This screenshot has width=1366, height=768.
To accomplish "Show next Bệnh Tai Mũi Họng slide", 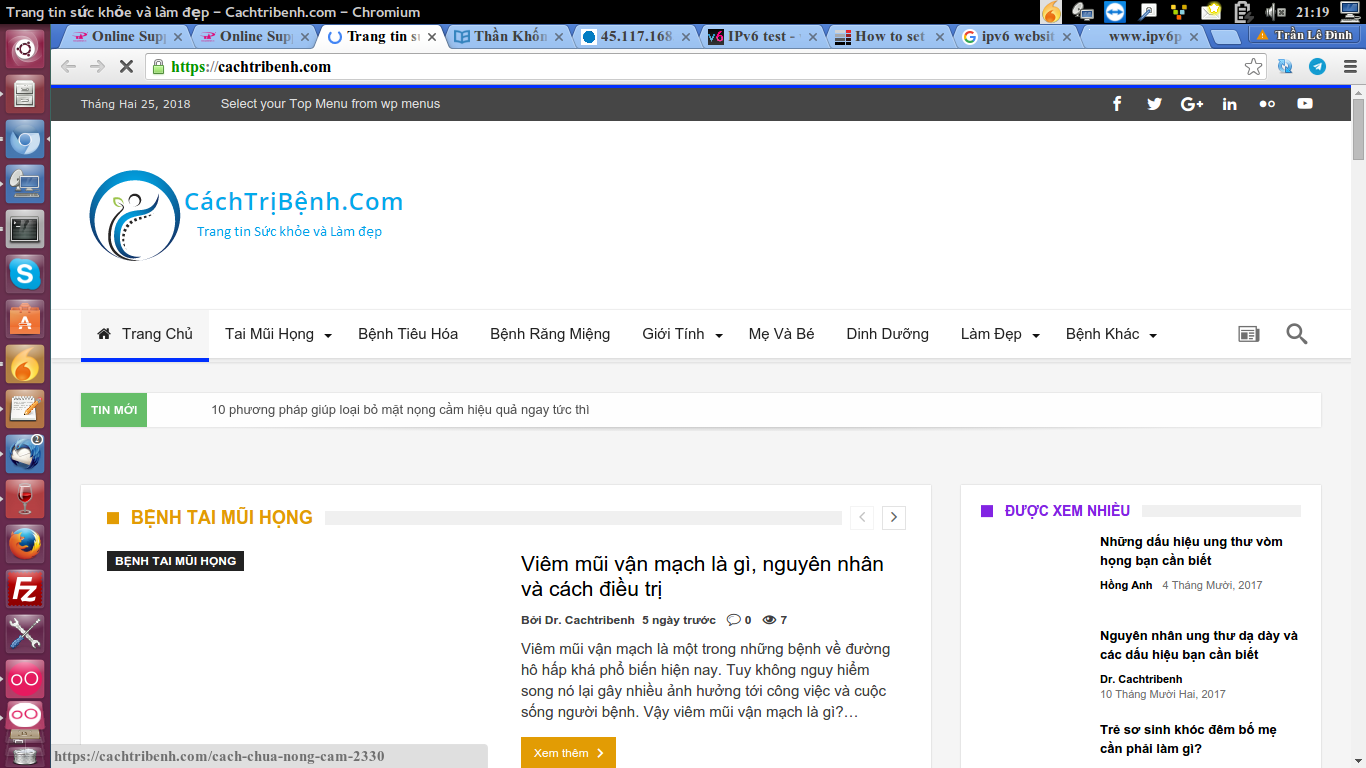I will (894, 518).
